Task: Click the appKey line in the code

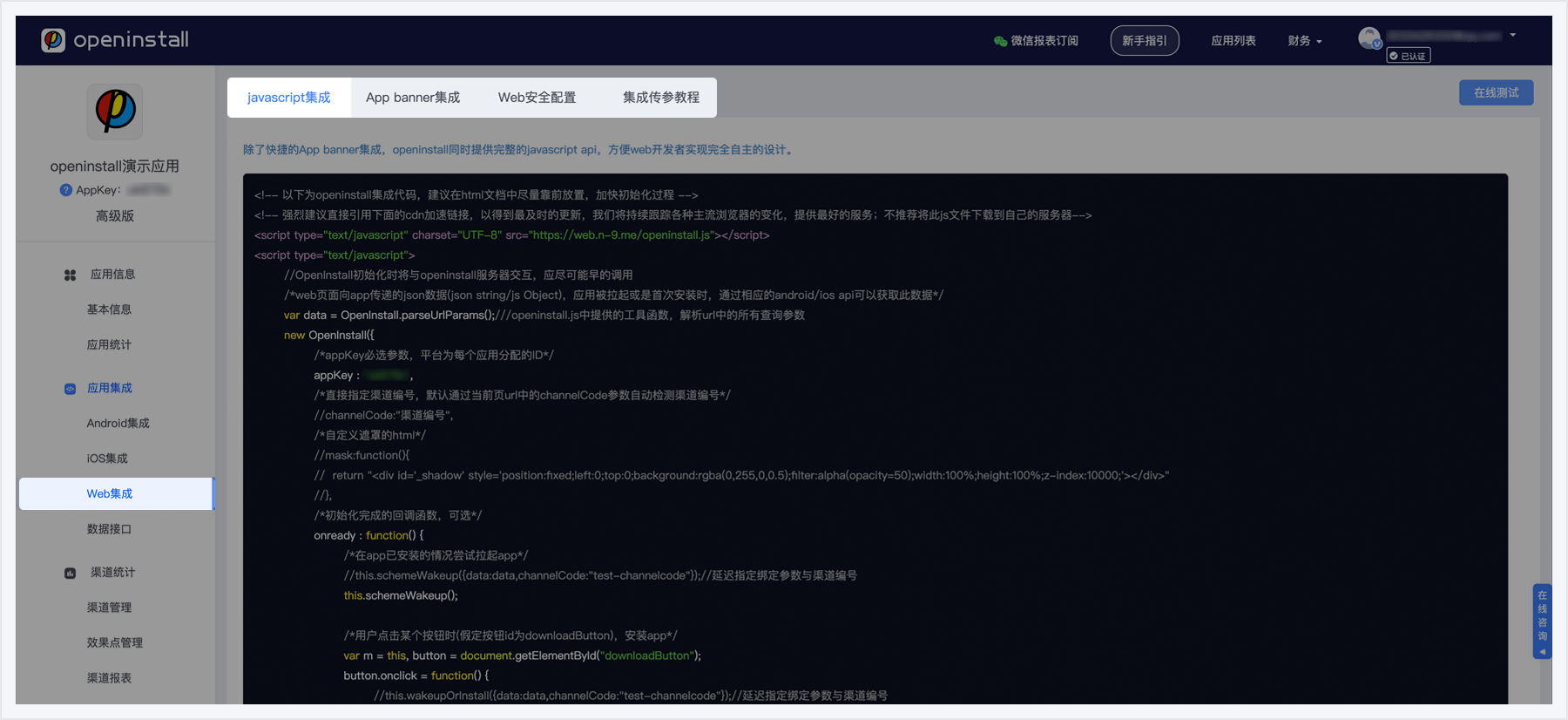Action: [x=364, y=376]
